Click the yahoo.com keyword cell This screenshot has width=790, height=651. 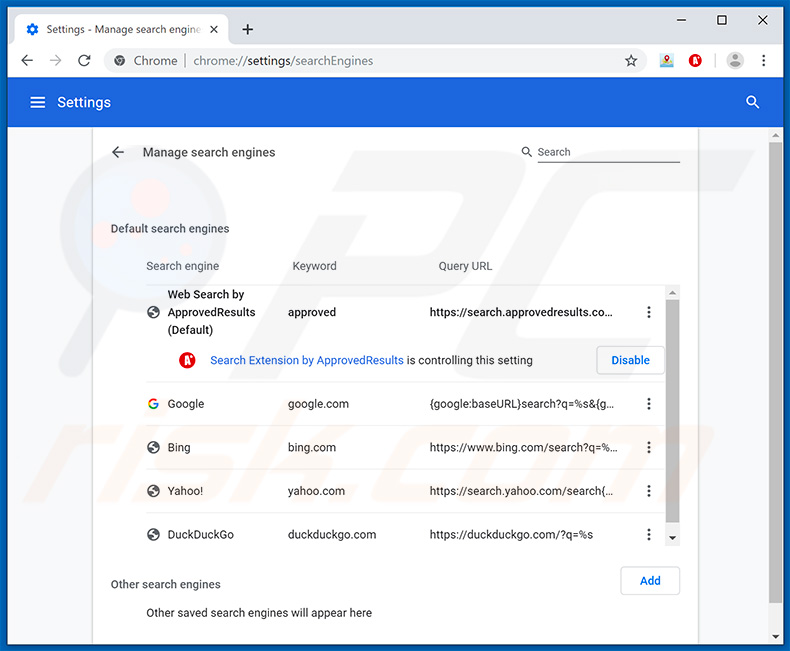tap(316, 491)
